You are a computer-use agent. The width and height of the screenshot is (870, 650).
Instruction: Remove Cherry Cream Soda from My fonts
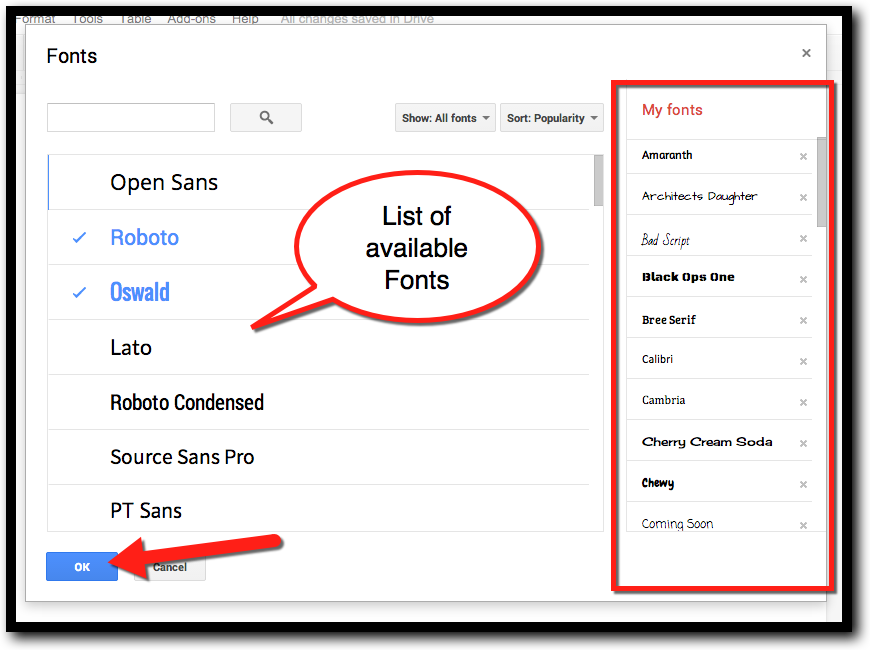[803, 444]
